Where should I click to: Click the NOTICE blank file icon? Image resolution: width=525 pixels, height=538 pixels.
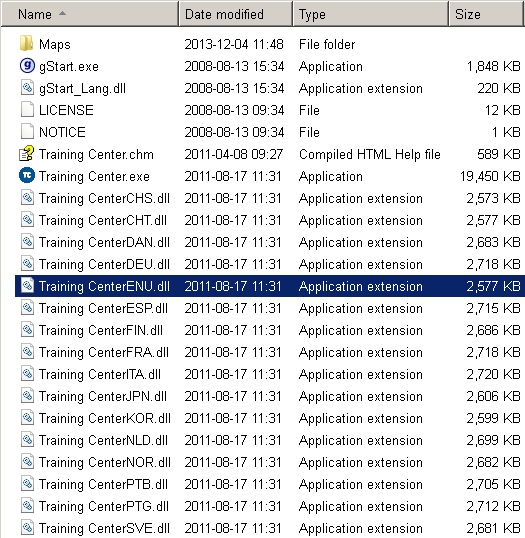click(x=27, y=132)
